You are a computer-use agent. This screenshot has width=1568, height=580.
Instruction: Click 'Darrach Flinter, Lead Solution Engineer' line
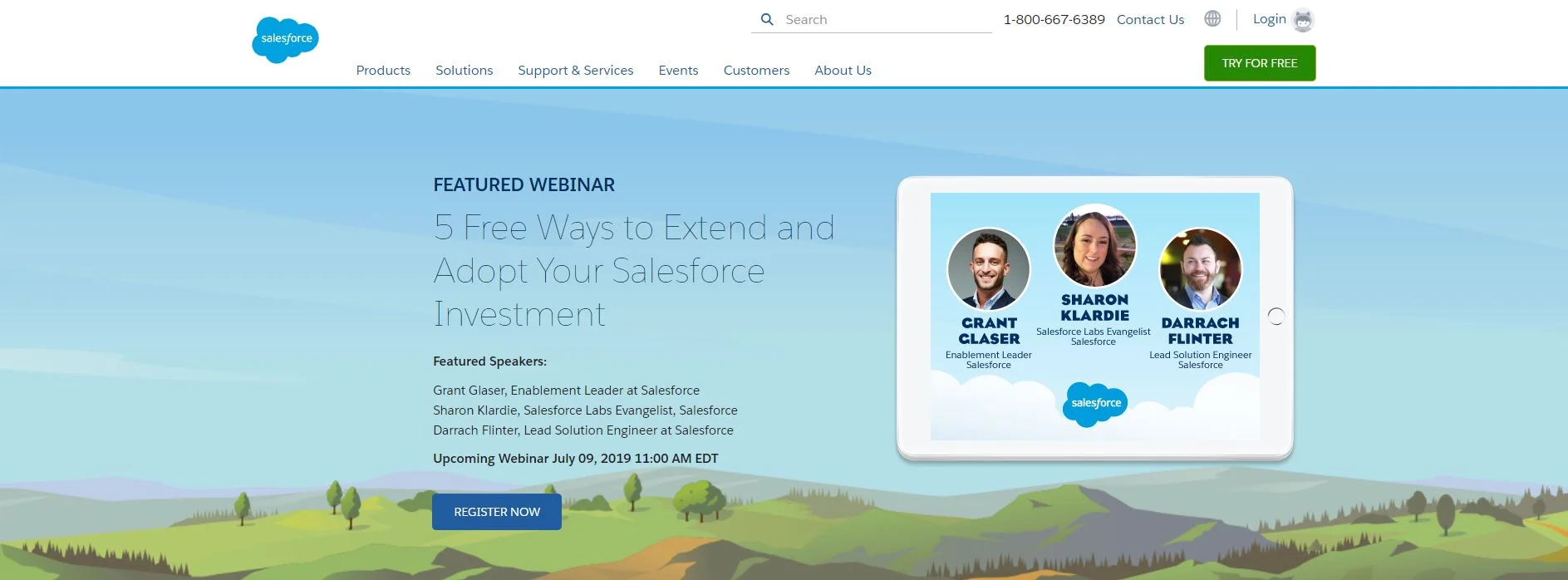pyautogui.click(x=583, y=430)
